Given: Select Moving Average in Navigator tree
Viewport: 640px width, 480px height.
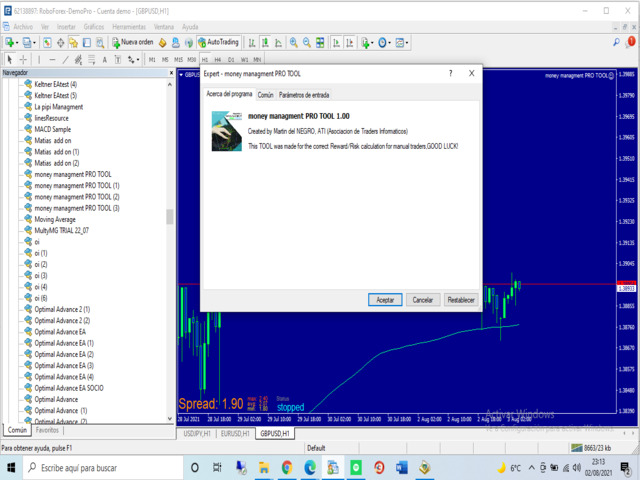Looking at the screenshot, I should (x=55, y=219).
